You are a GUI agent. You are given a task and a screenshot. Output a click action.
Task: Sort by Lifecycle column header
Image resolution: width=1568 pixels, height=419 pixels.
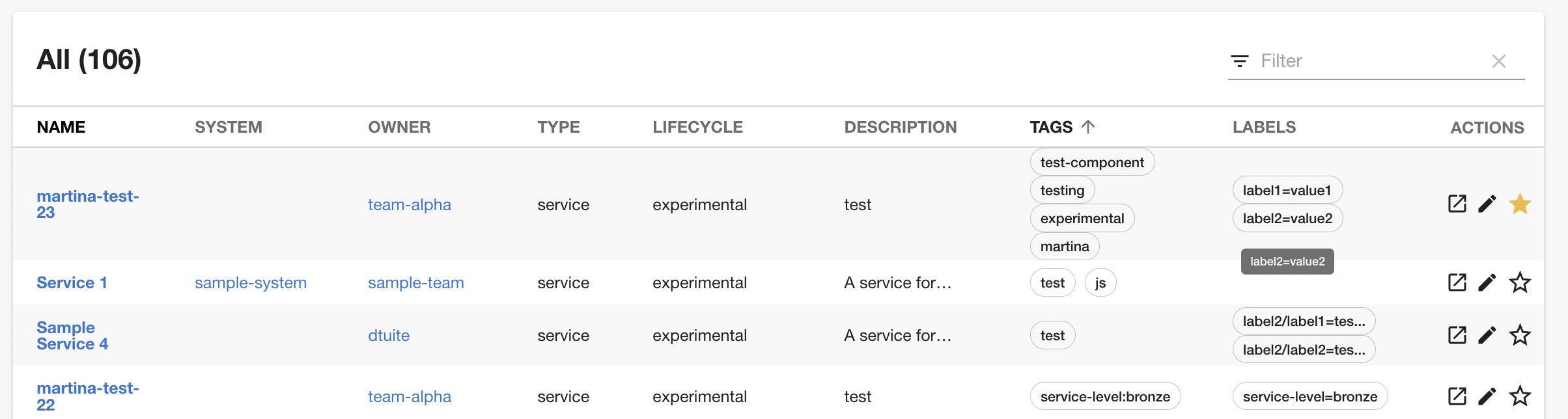click(697, 127)
